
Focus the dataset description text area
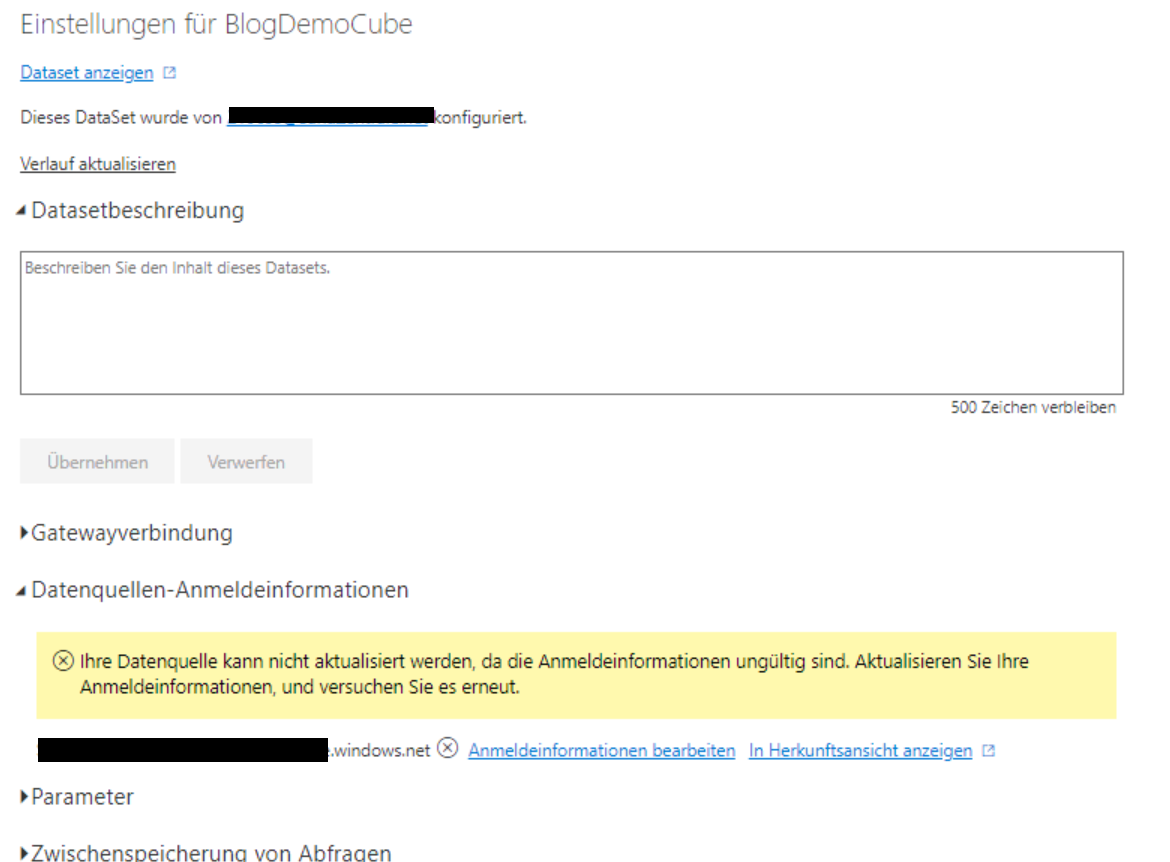(572, 322)
